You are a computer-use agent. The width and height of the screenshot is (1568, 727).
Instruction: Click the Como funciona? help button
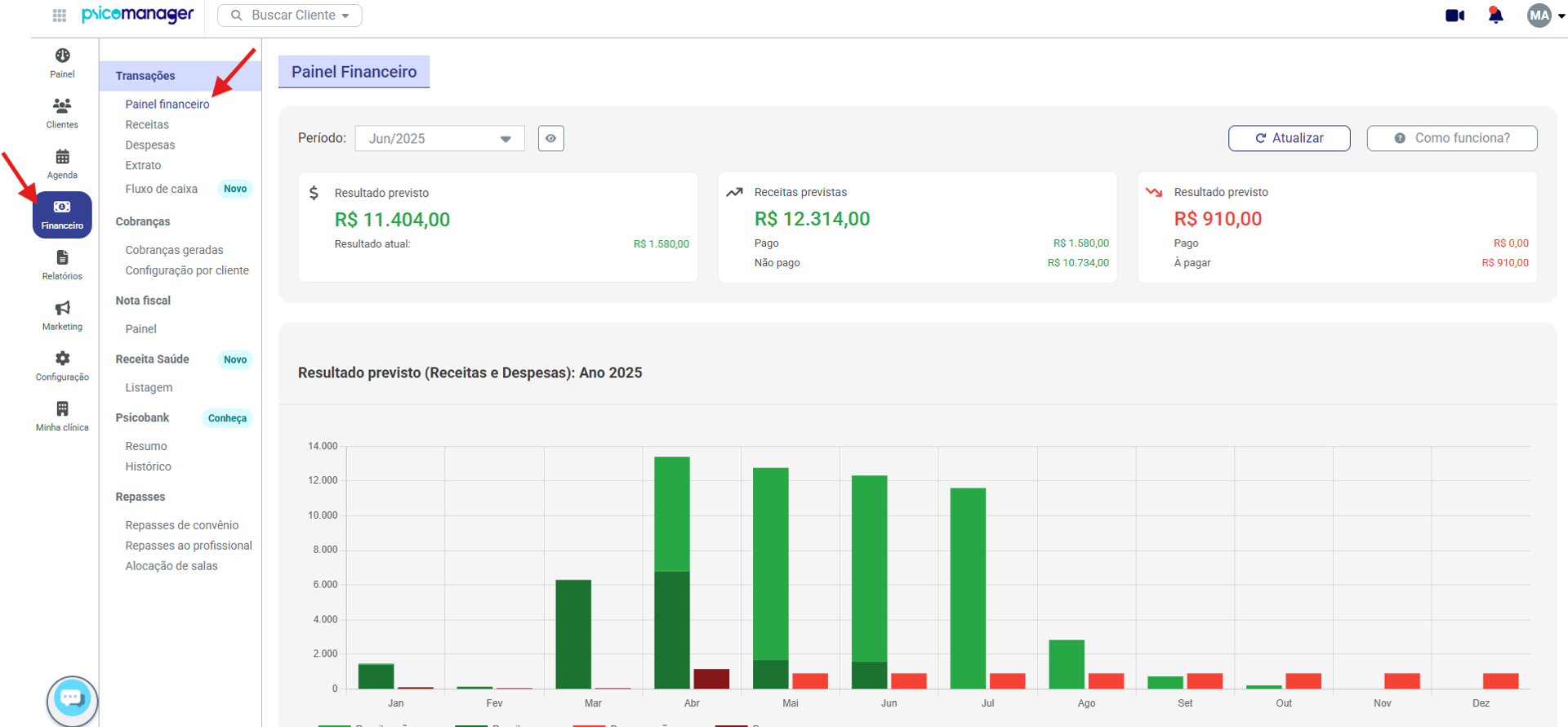pos(1452,138)
